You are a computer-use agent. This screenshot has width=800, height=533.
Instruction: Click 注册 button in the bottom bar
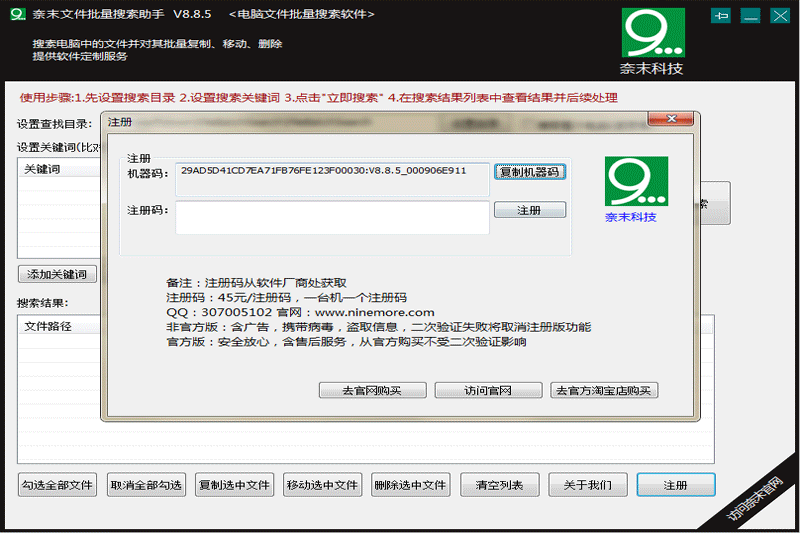tap(676, 485)
